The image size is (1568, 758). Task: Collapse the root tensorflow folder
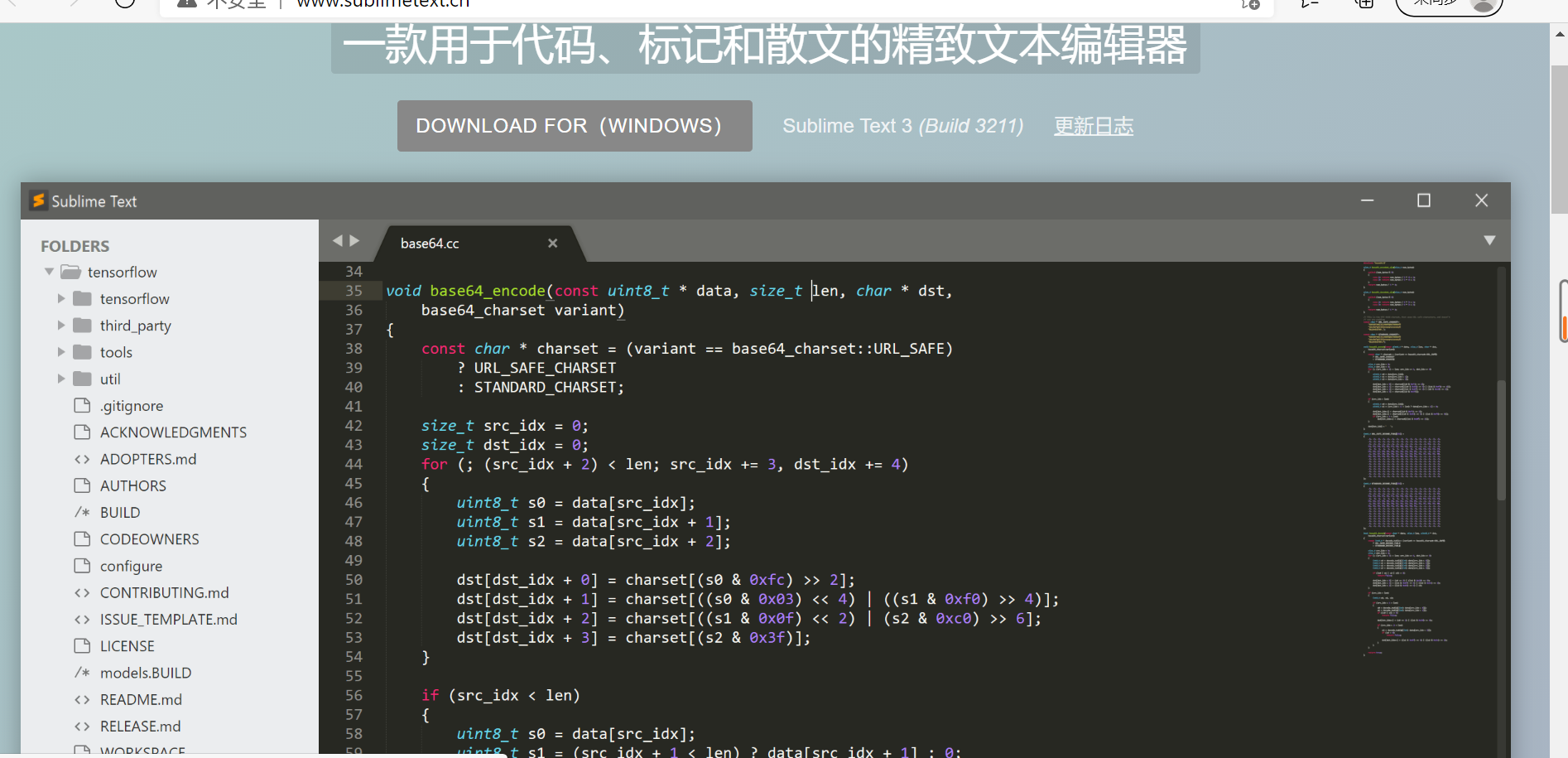pyautogui.click(x=50, y=272)
